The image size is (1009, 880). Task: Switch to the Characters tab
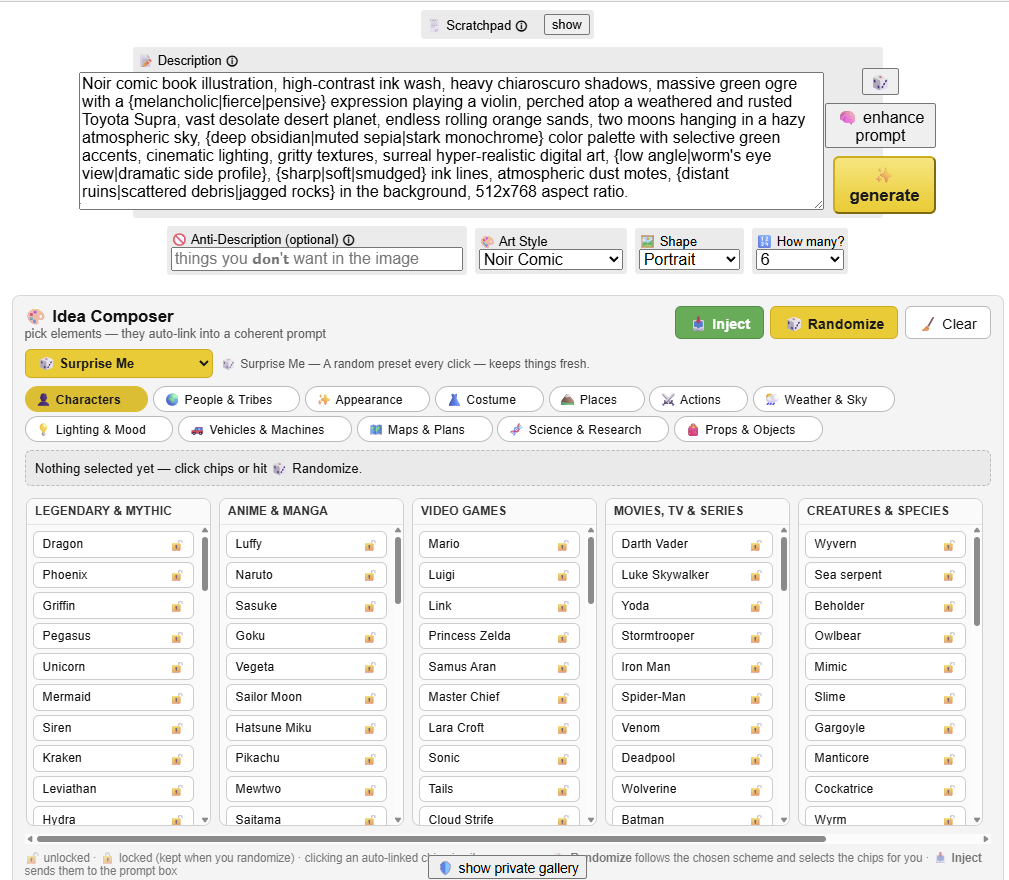[86, 399]
